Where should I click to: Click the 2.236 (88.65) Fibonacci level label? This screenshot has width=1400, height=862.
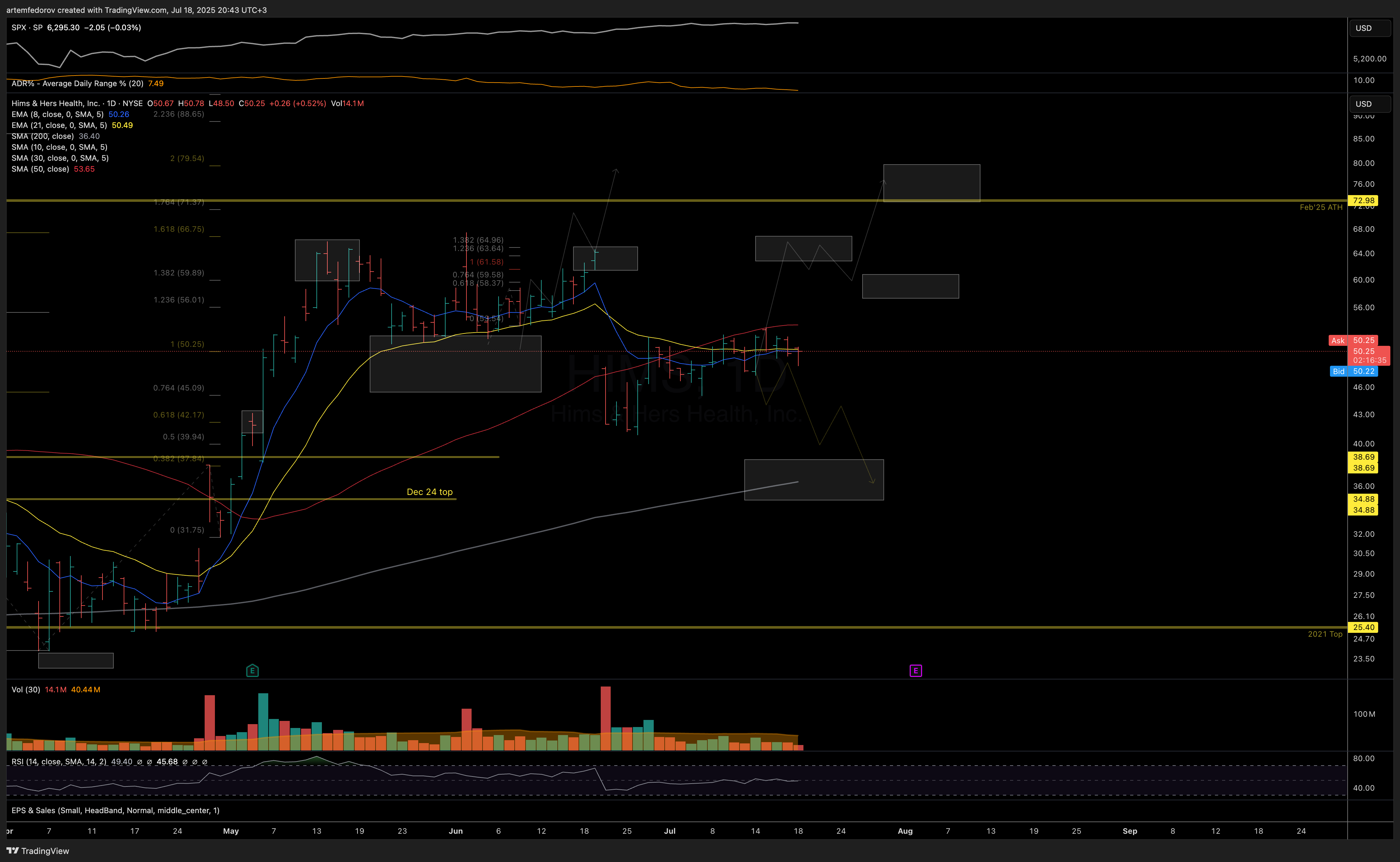[179, 114]
